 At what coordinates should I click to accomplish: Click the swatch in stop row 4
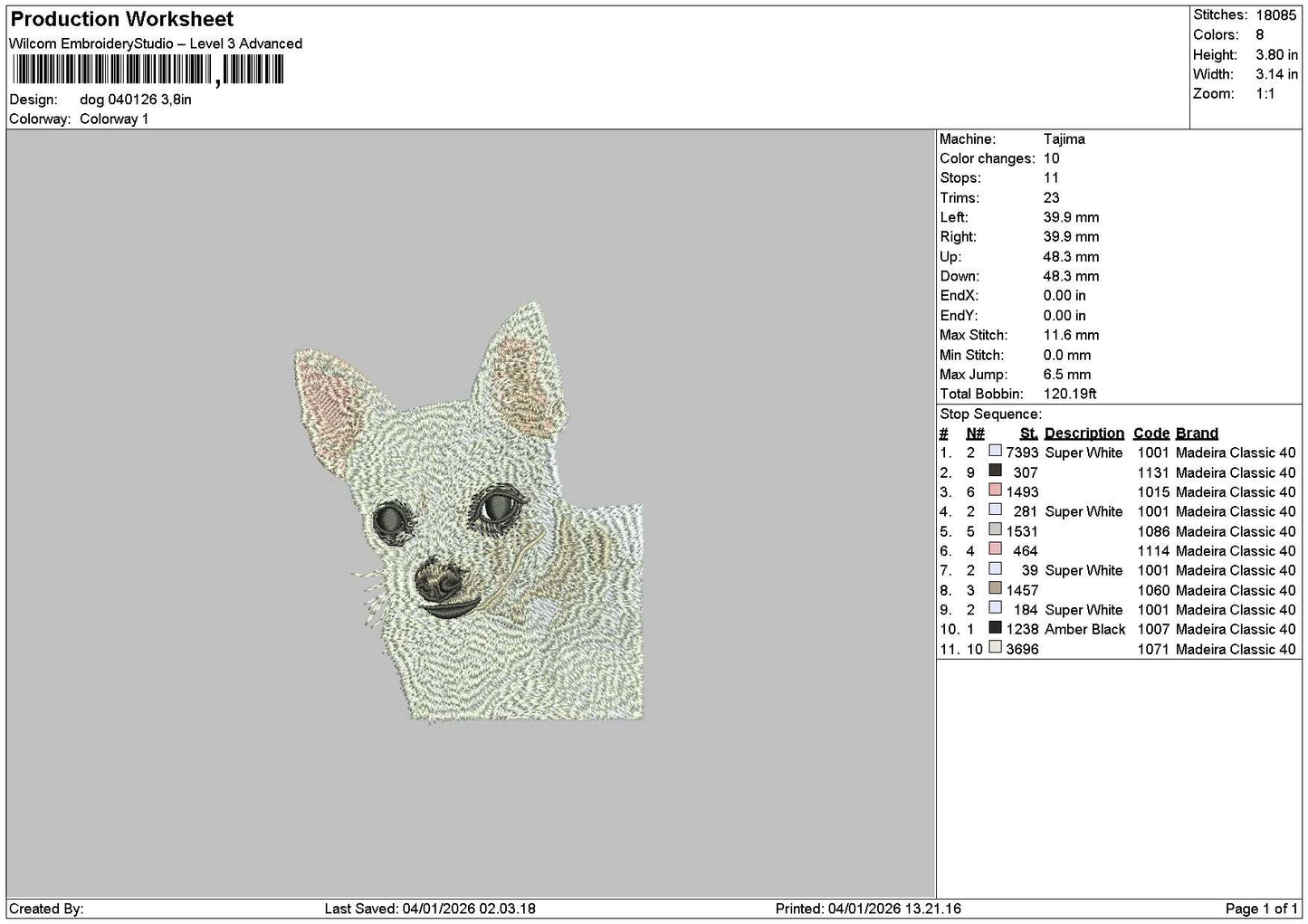coord(996,510)
